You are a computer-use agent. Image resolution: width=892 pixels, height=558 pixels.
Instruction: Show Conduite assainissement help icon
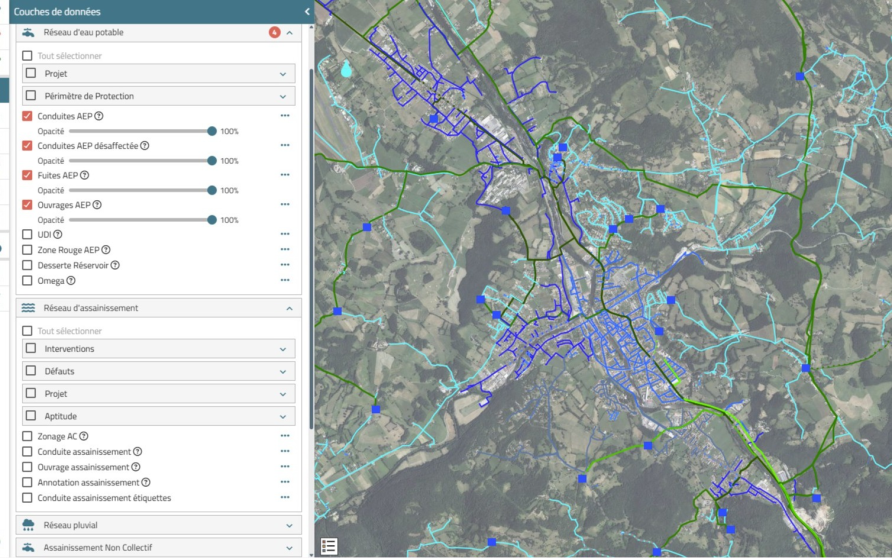pos(138,452)
